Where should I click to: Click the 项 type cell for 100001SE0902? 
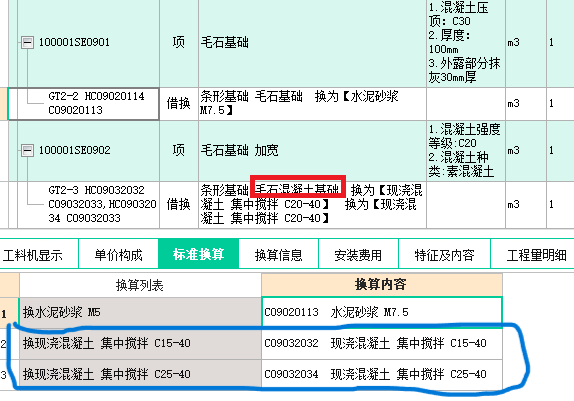coord(179,151)
